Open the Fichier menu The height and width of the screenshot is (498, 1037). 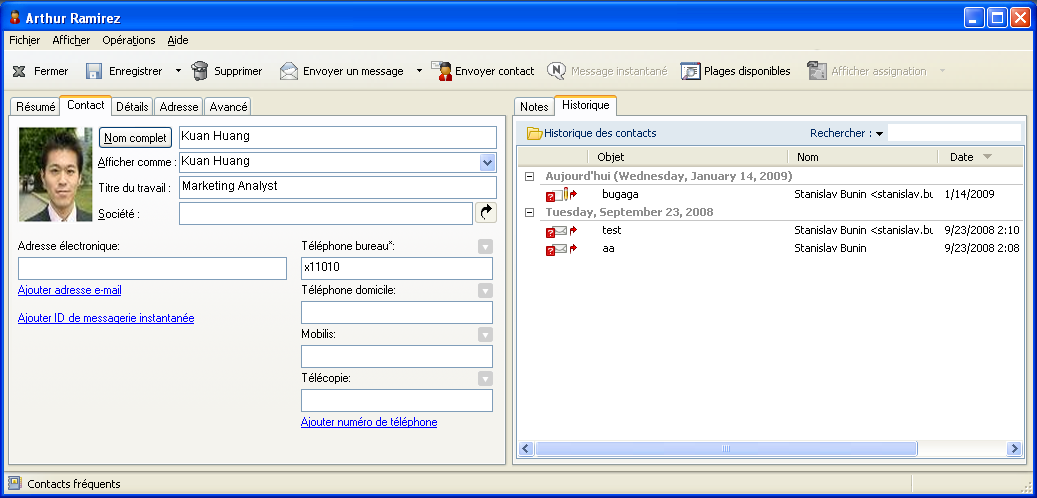coord(24,40)
